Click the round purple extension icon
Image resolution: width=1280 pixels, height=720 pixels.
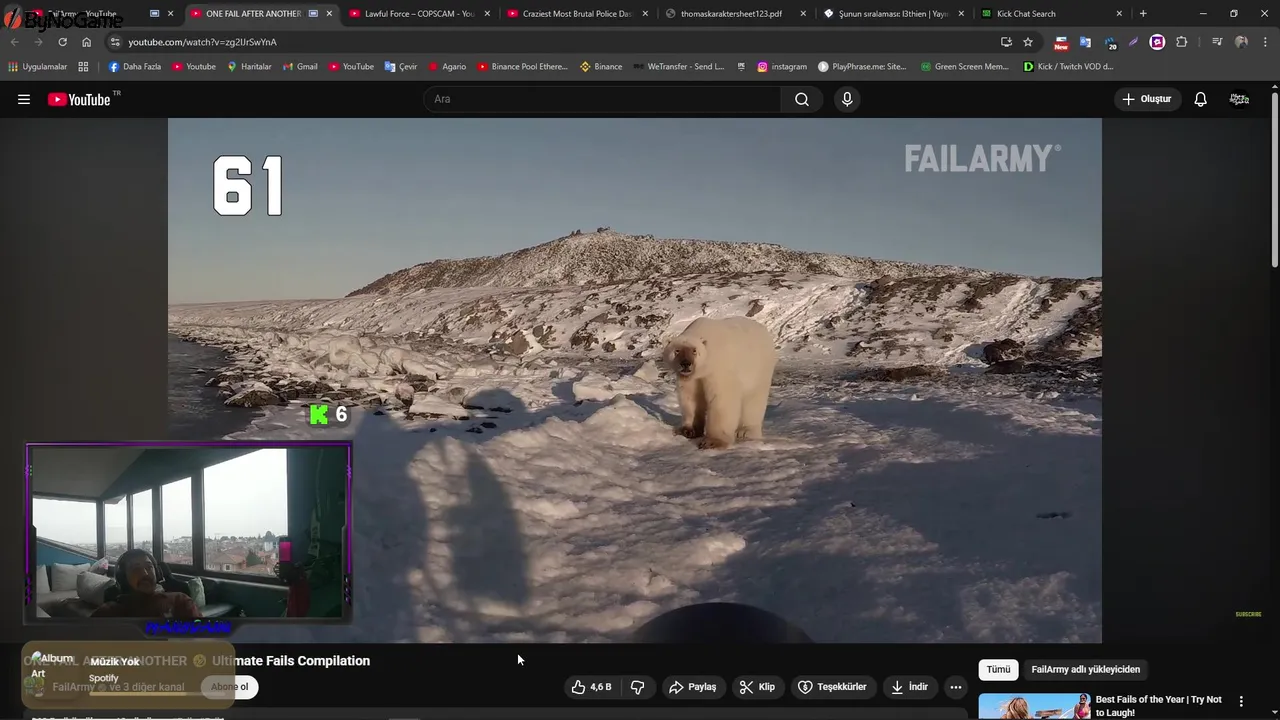coord(1157,42)
